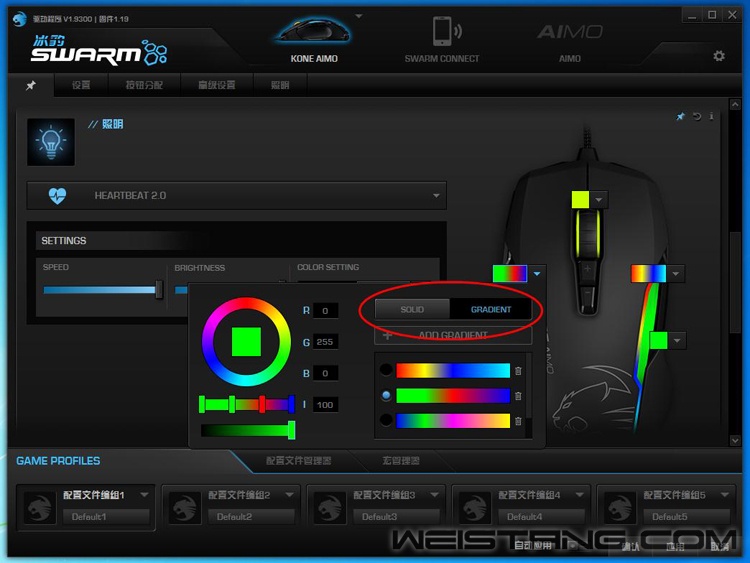Click the I intensity field showing 100

325,405
